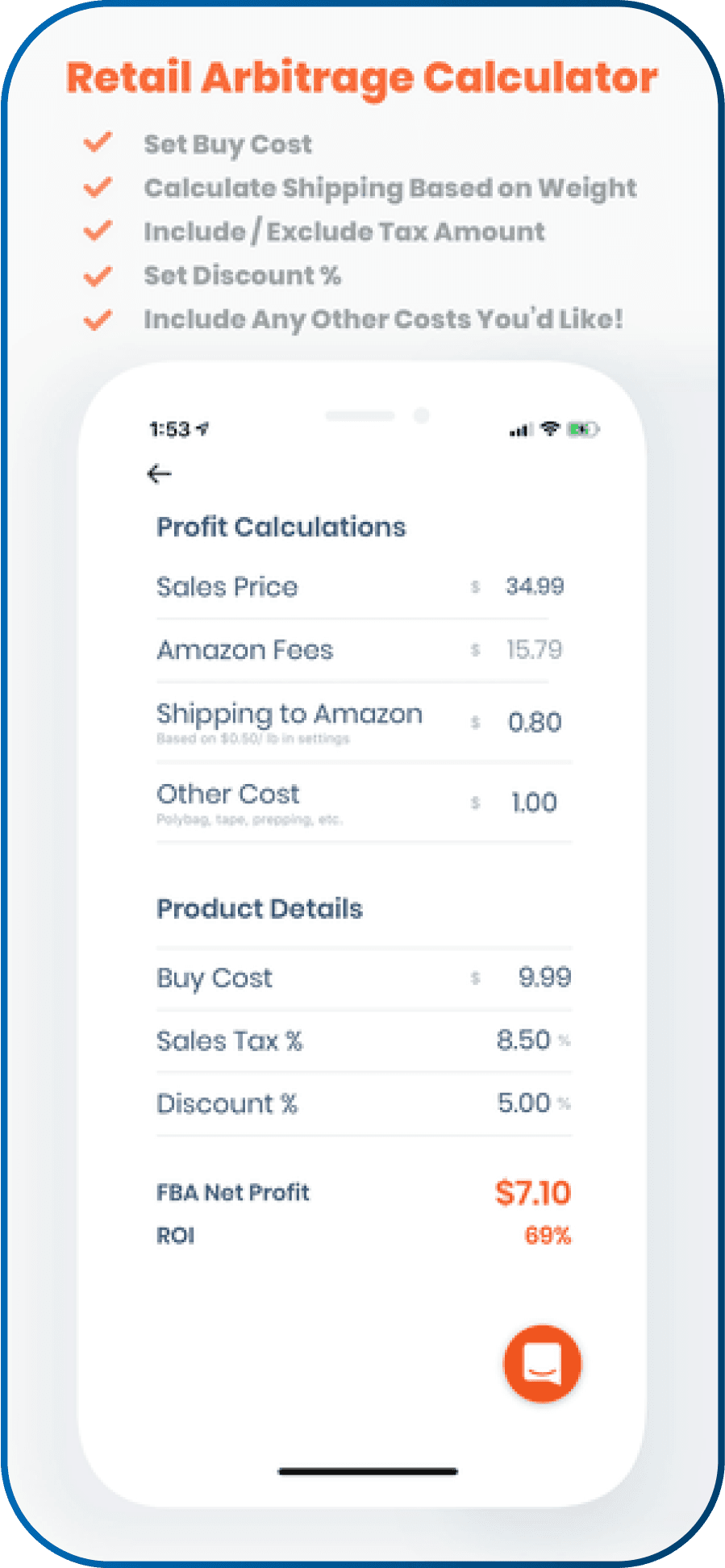Tap the Profit Calculations heading
Viewport: 725px width, 1568px height.
point(281,528)
